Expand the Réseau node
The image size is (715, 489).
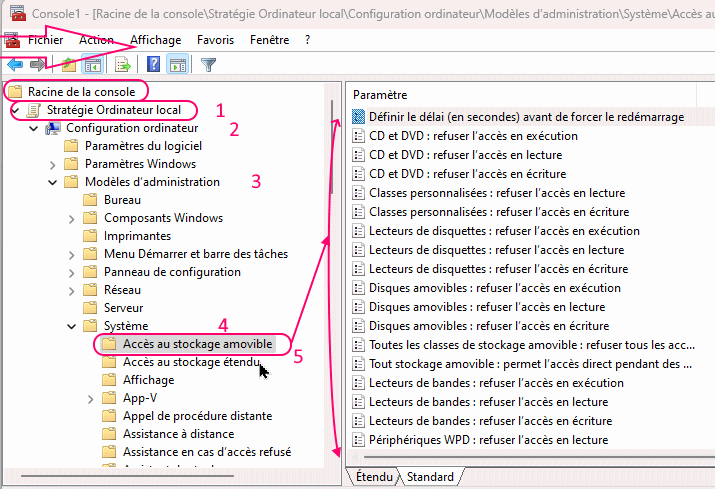72,291
